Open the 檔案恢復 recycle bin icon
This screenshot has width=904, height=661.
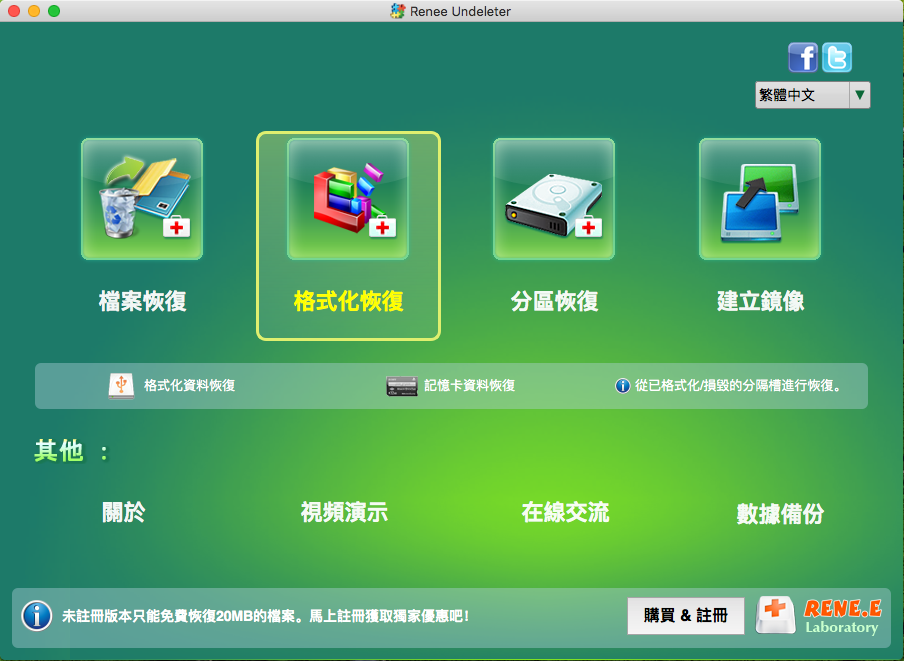coord(142,199)
